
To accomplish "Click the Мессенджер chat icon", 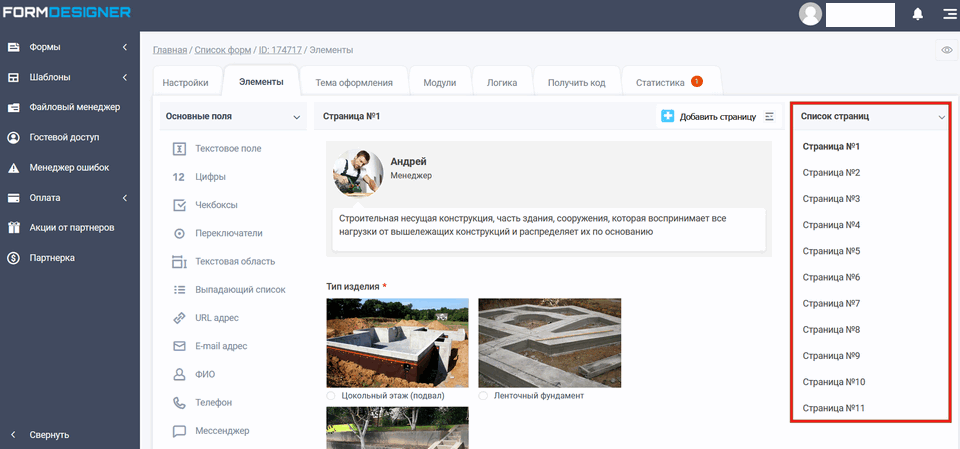I will (179, 431).
